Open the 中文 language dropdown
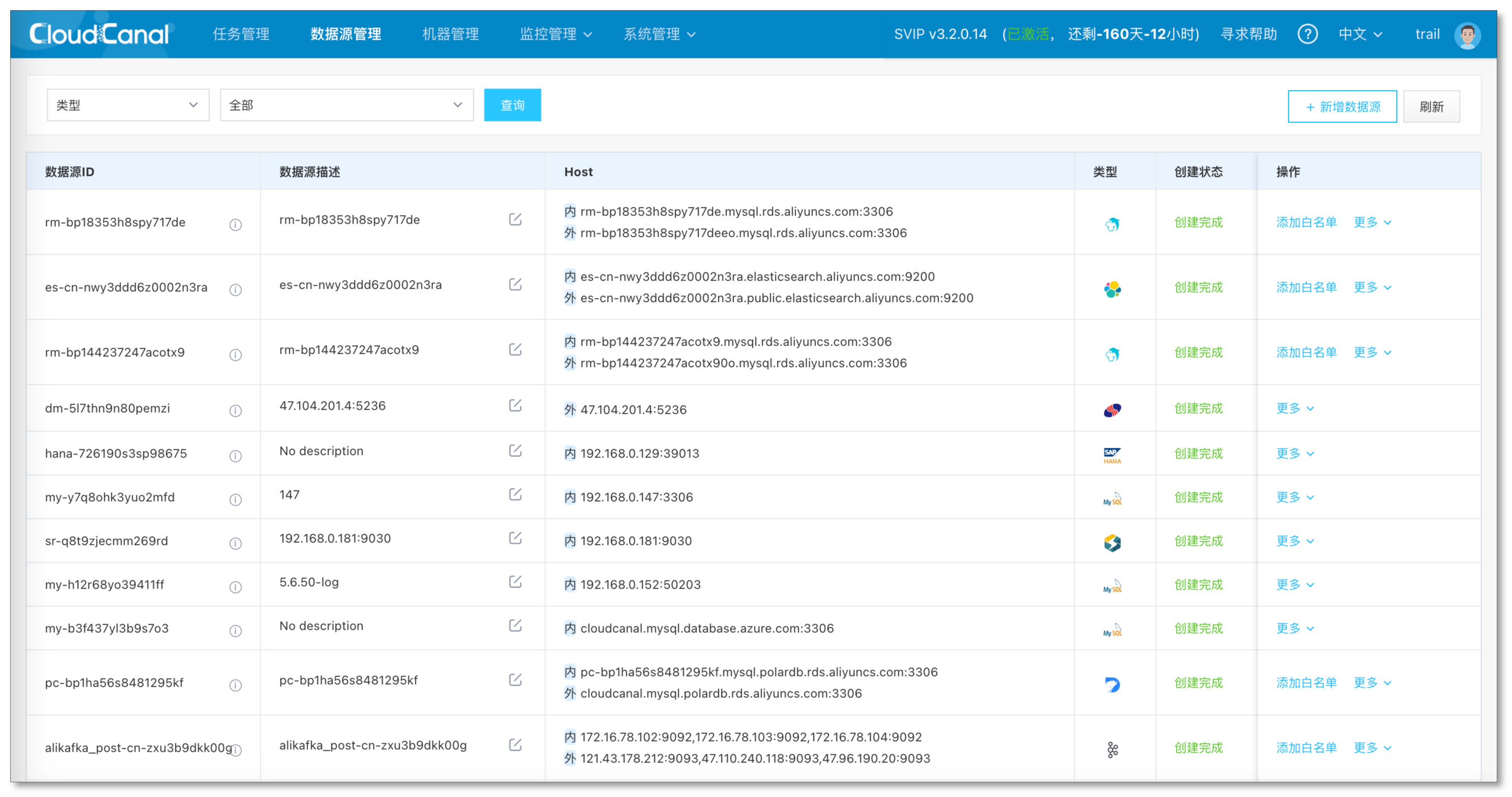 click(1360, 34)
